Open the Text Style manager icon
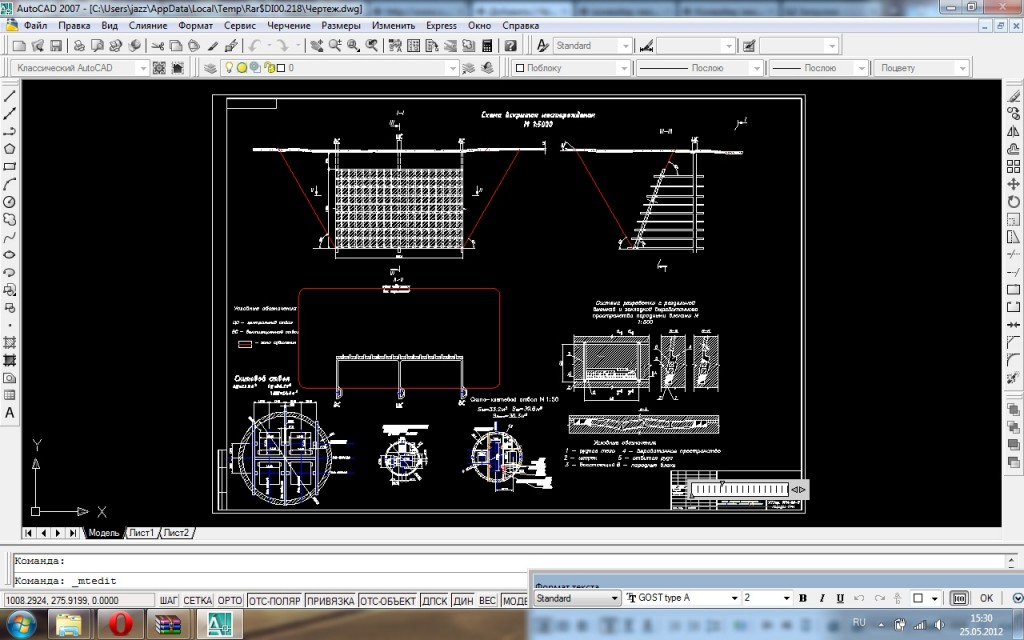This screenshot has width=1024, height=640. point(543,46)
